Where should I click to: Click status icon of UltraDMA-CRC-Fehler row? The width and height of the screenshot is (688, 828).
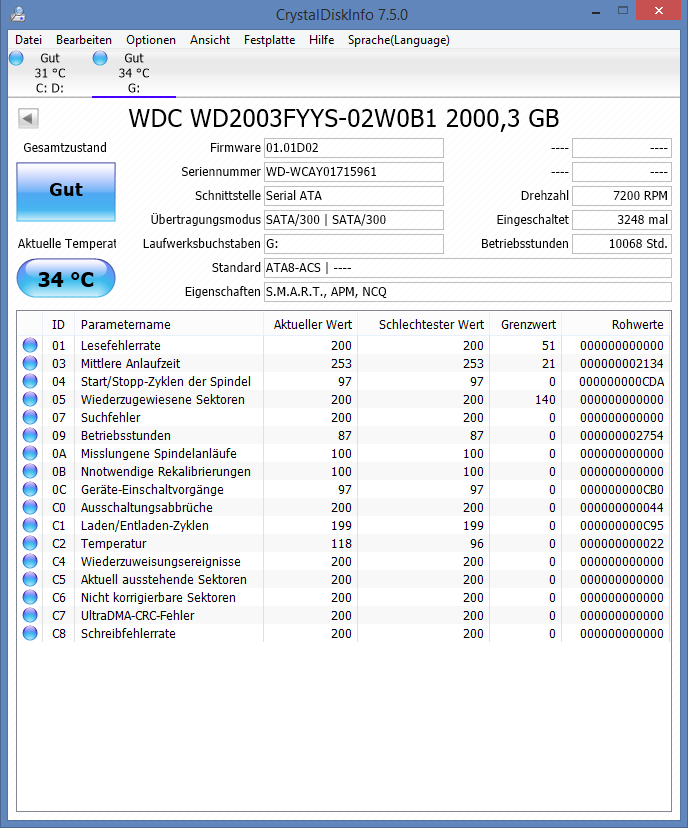(x=30, y=615)
